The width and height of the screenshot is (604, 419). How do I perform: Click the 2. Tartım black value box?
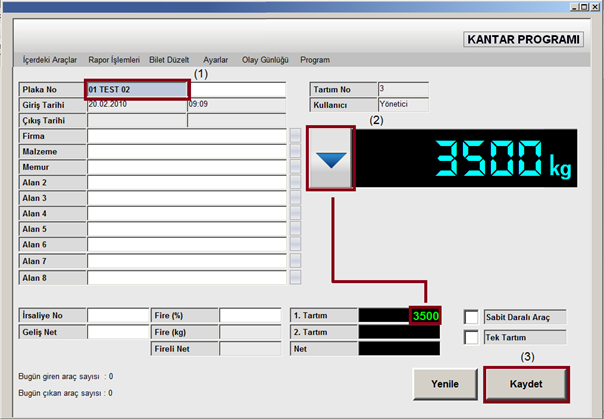point(399,332)
